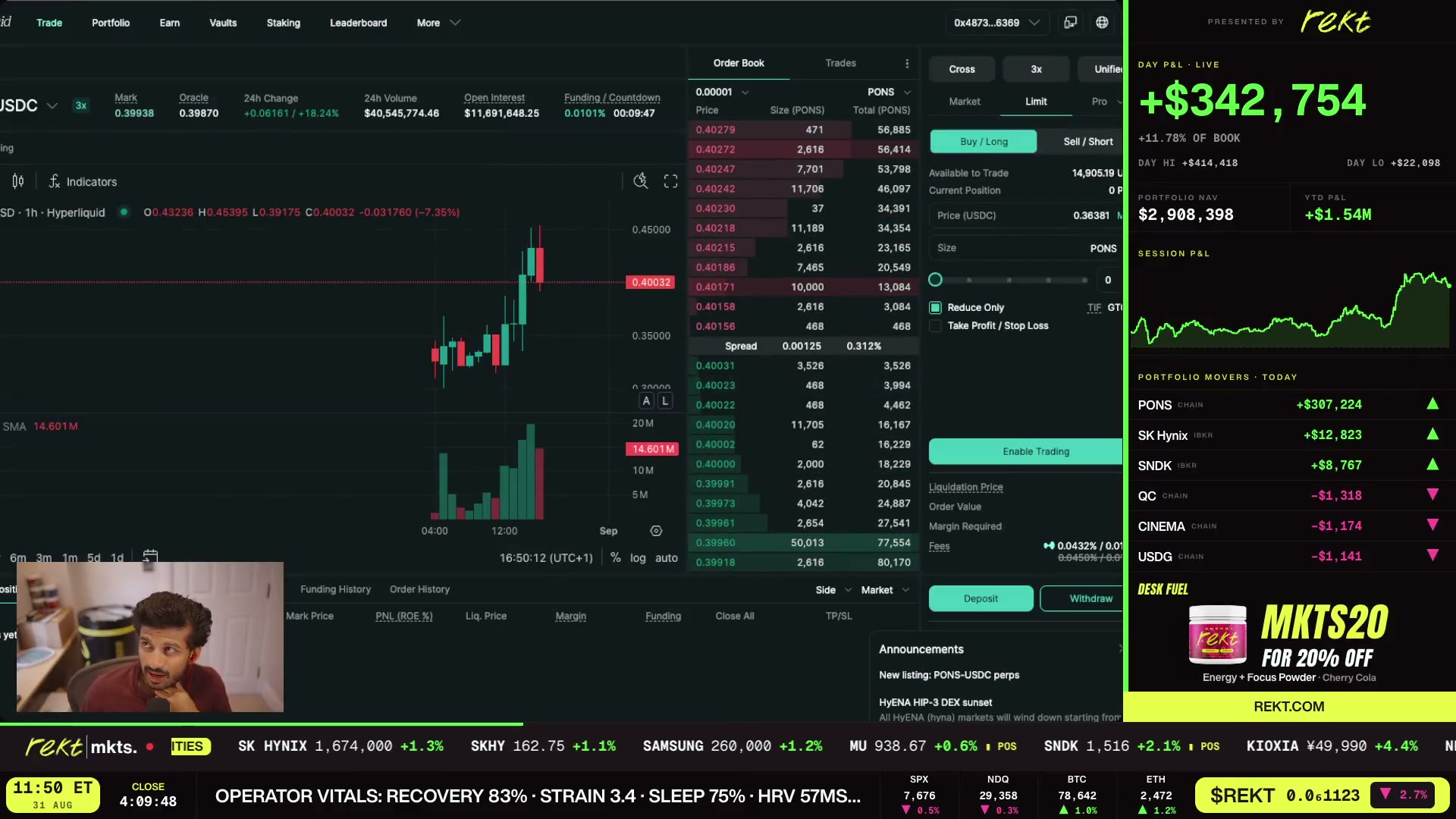Open the PONS size unit dropdown
The width and height of the screenshot is (1456, 819).
[889, 92]
